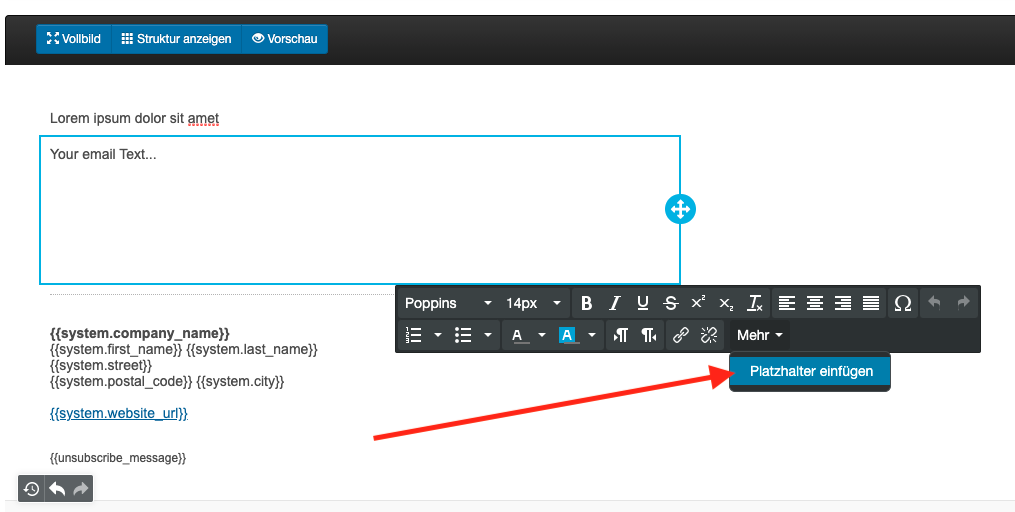This screenshot has height=512, width=1015.
Task: Switch to Vollbild mode
Action: pyautogui.click(x=74, y=39)
